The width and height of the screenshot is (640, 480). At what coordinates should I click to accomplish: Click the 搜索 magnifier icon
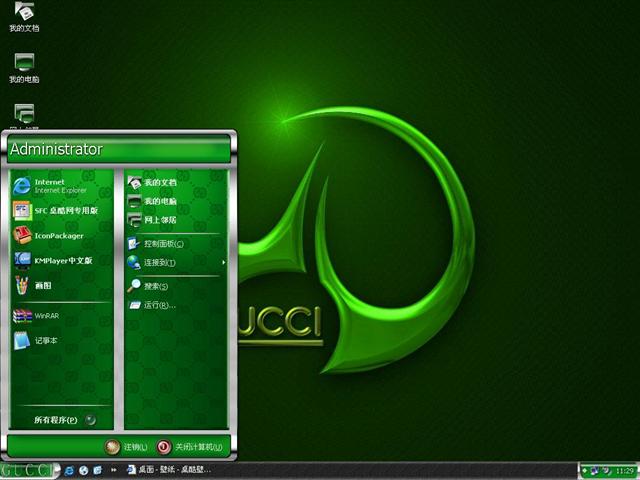133,286
